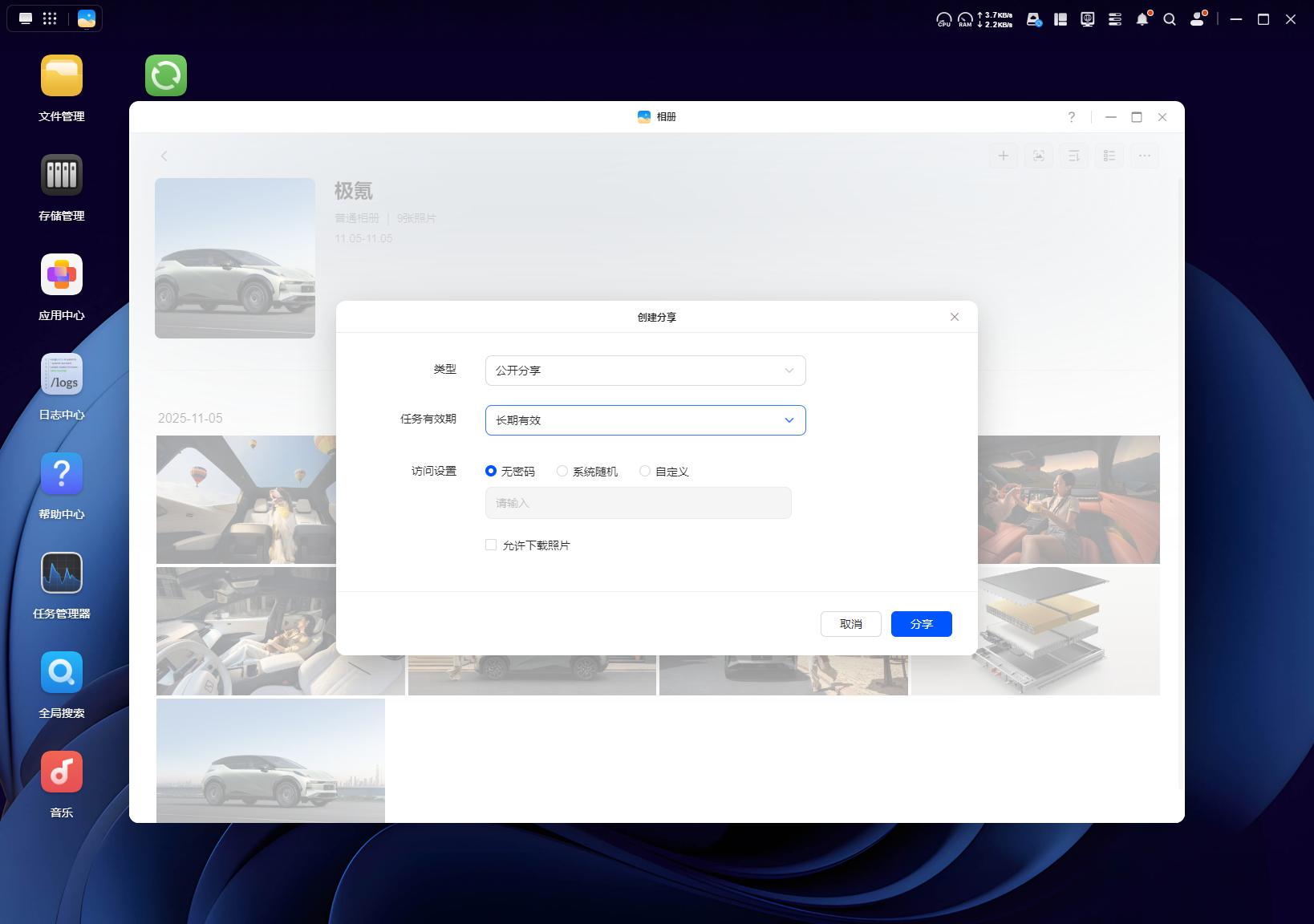
Task: Open the 帮助中心 help icon
Action: 62,473
